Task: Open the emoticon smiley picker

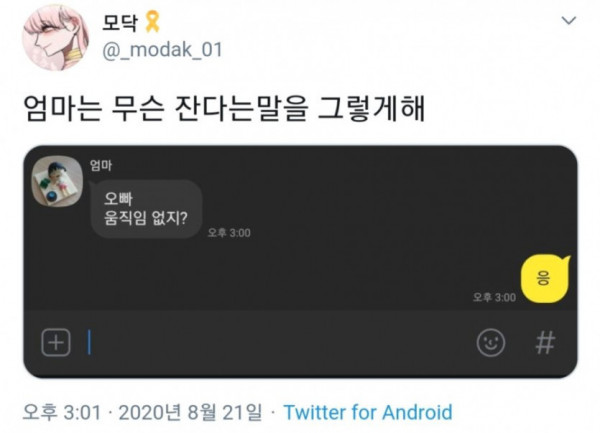Action: [x=491, y=342]
